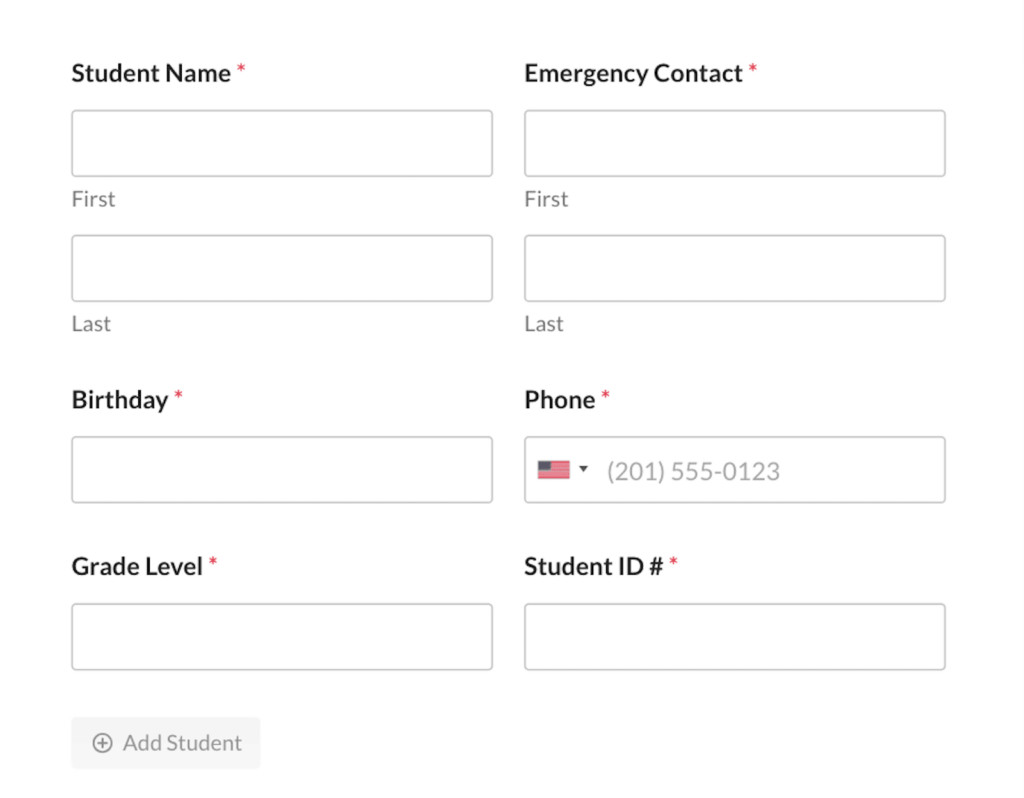This screenshot has width=1024, height=798.
Task: Click the Add Student button
Action: [x=165, y=743]
